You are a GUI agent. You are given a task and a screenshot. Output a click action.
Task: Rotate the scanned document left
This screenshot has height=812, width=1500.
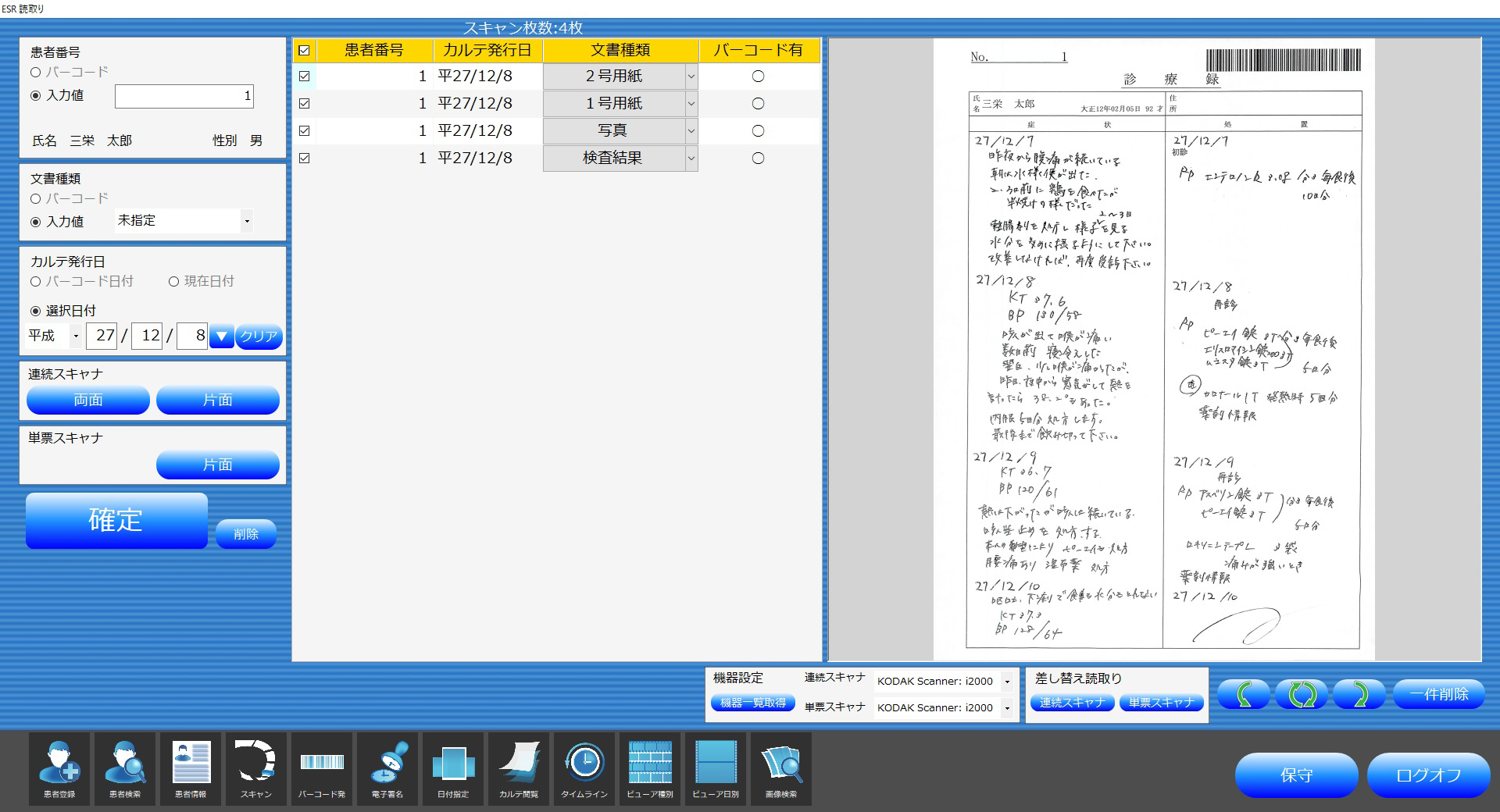tap(1242, 693)
